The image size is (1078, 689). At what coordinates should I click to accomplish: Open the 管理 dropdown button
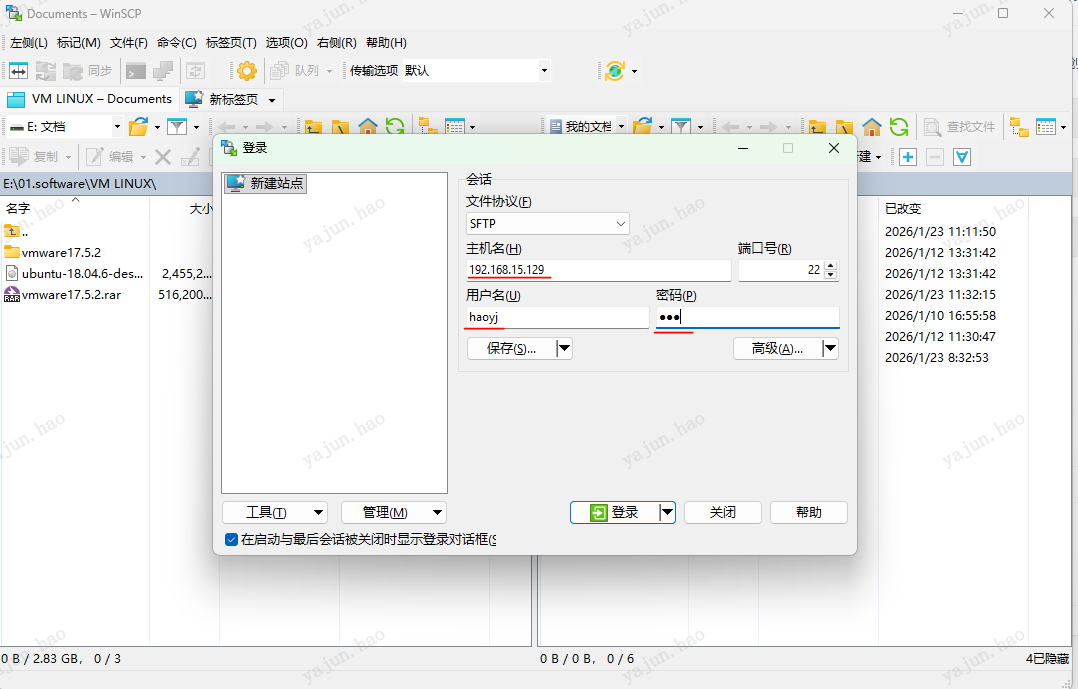(394, 512)
